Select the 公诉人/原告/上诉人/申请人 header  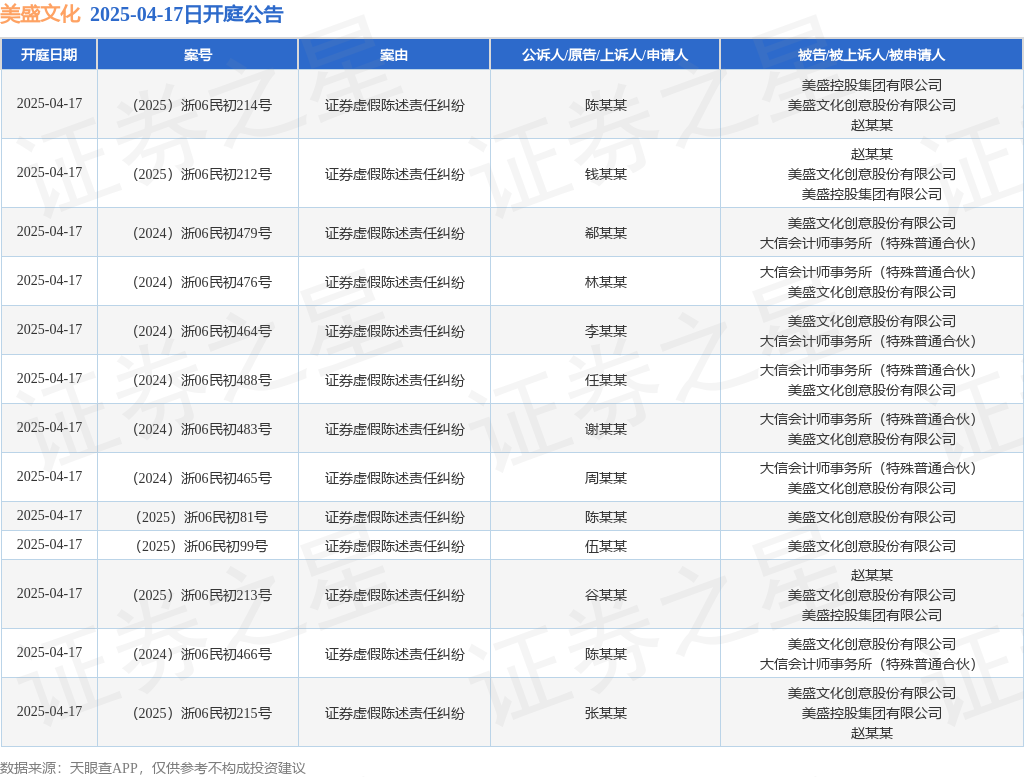605,55
